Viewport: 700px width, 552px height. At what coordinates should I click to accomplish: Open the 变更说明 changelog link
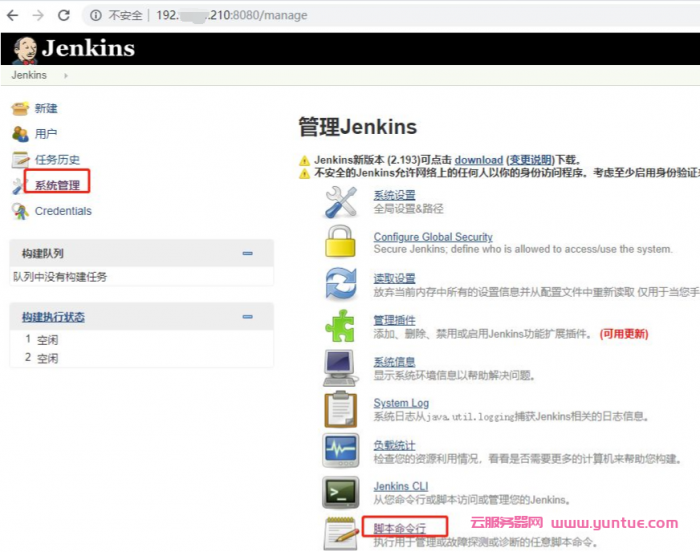point(531,160)
